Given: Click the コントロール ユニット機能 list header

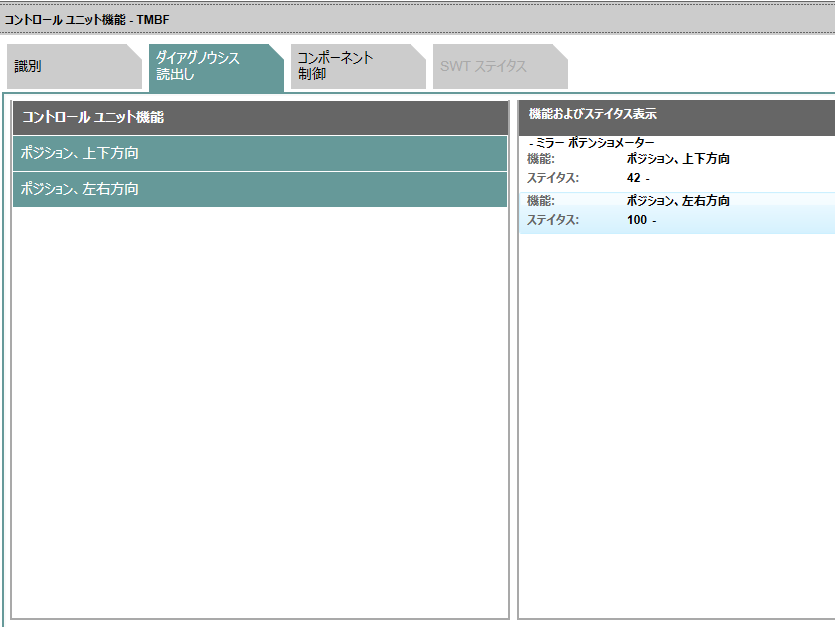Looking at the screenshot, I should click(260, 118).
